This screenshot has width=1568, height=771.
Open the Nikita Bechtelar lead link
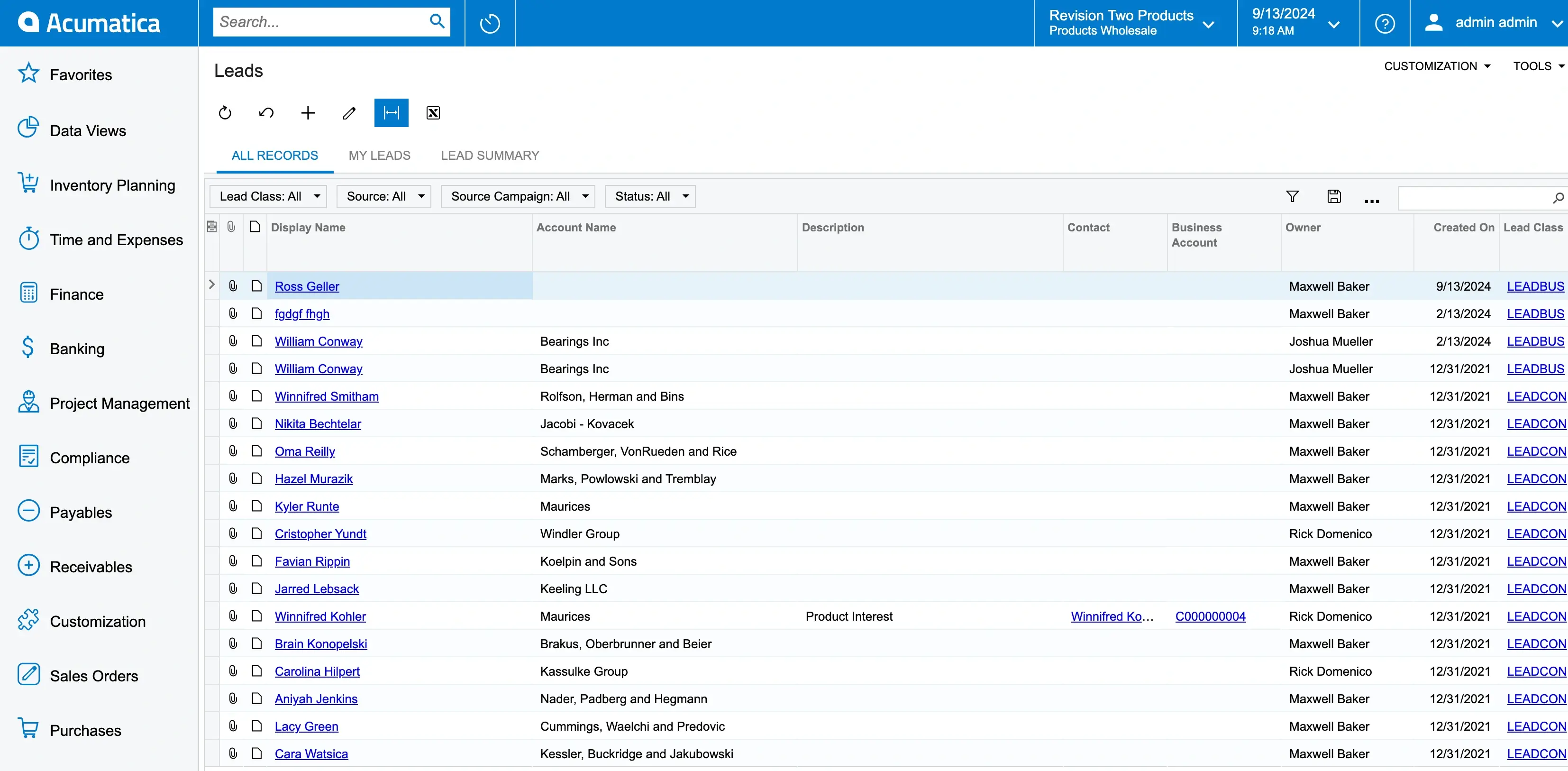coord(318,424)
